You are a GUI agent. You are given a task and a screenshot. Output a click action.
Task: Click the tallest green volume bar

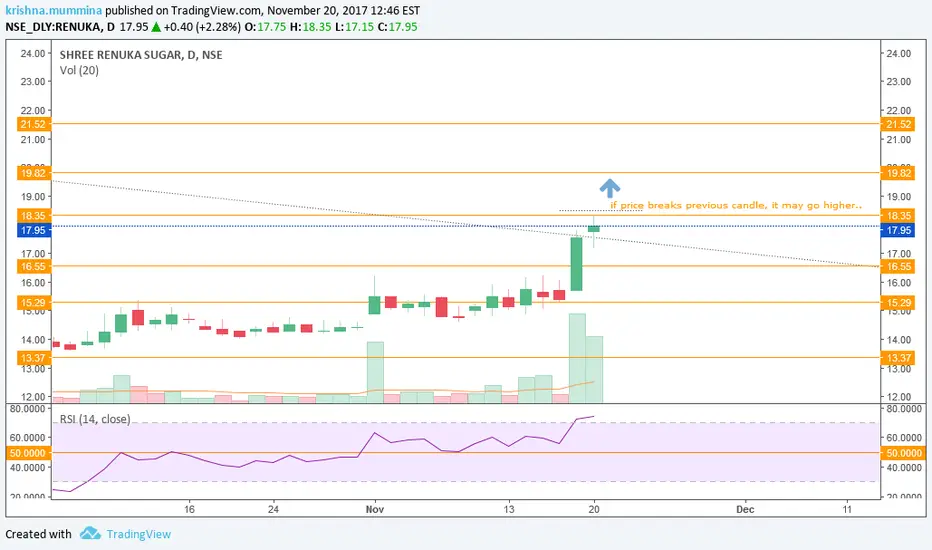pos(577,358)
